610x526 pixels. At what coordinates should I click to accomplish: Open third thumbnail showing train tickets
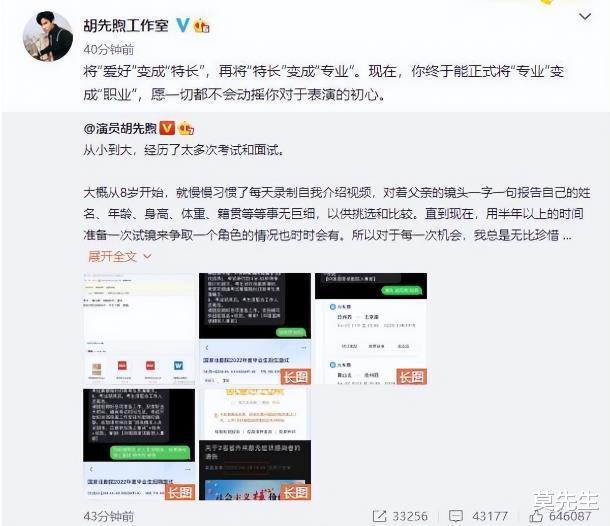[x=371, y=329]
